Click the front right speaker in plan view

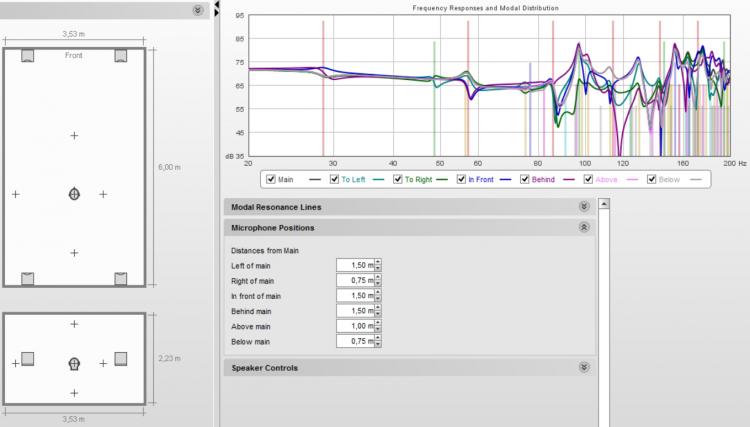121,56
